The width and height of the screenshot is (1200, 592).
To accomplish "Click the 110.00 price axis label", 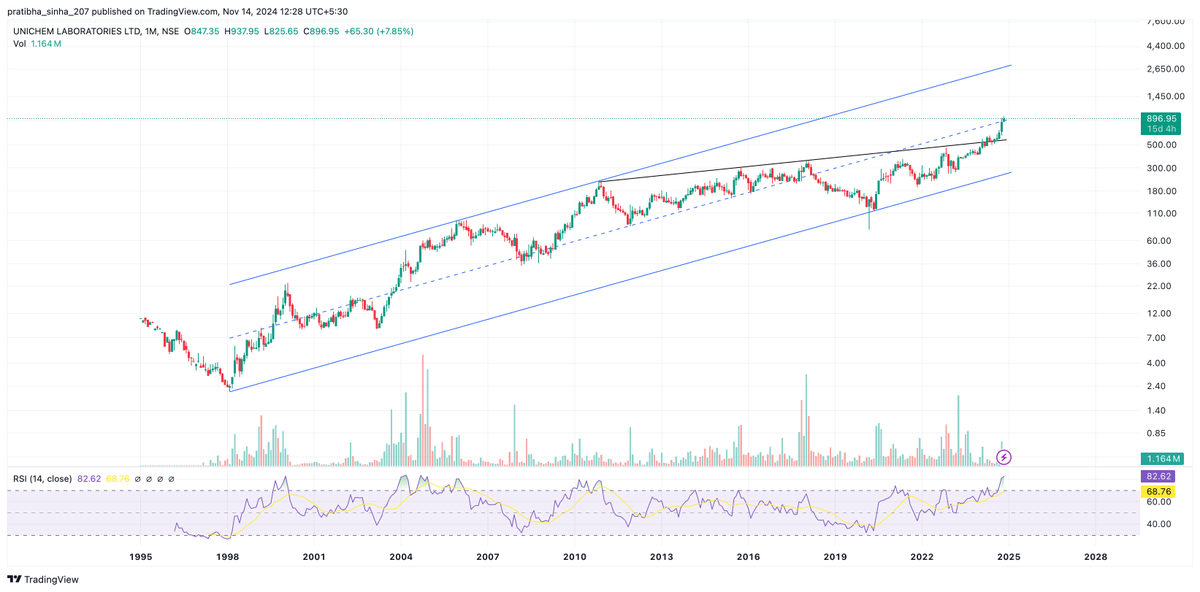I will [x=1161, y=214].
